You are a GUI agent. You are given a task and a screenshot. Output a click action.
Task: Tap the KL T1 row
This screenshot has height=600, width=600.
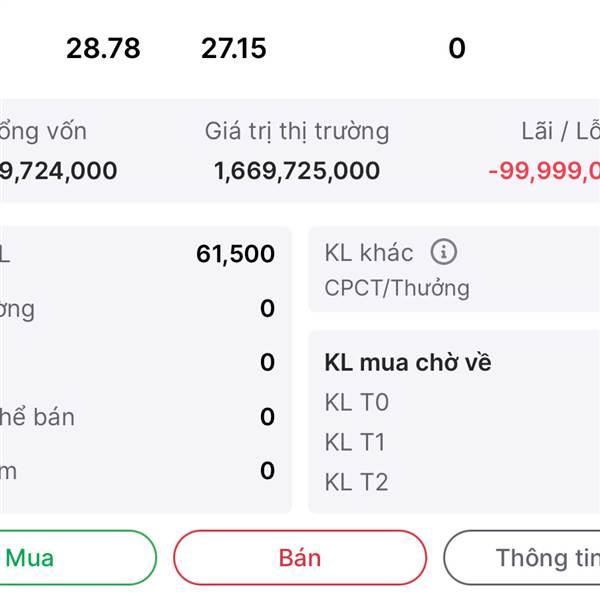tap(355, 442)
